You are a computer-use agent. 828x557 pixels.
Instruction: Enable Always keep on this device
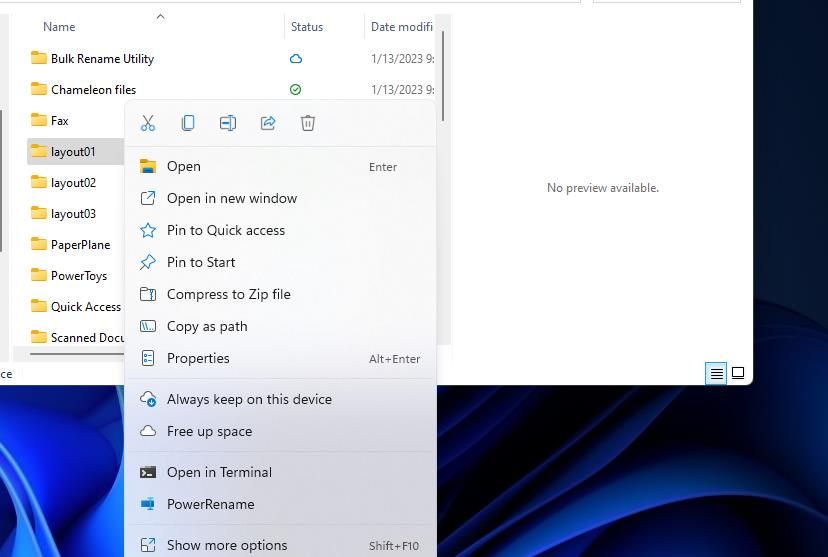(x=249, y=399)
